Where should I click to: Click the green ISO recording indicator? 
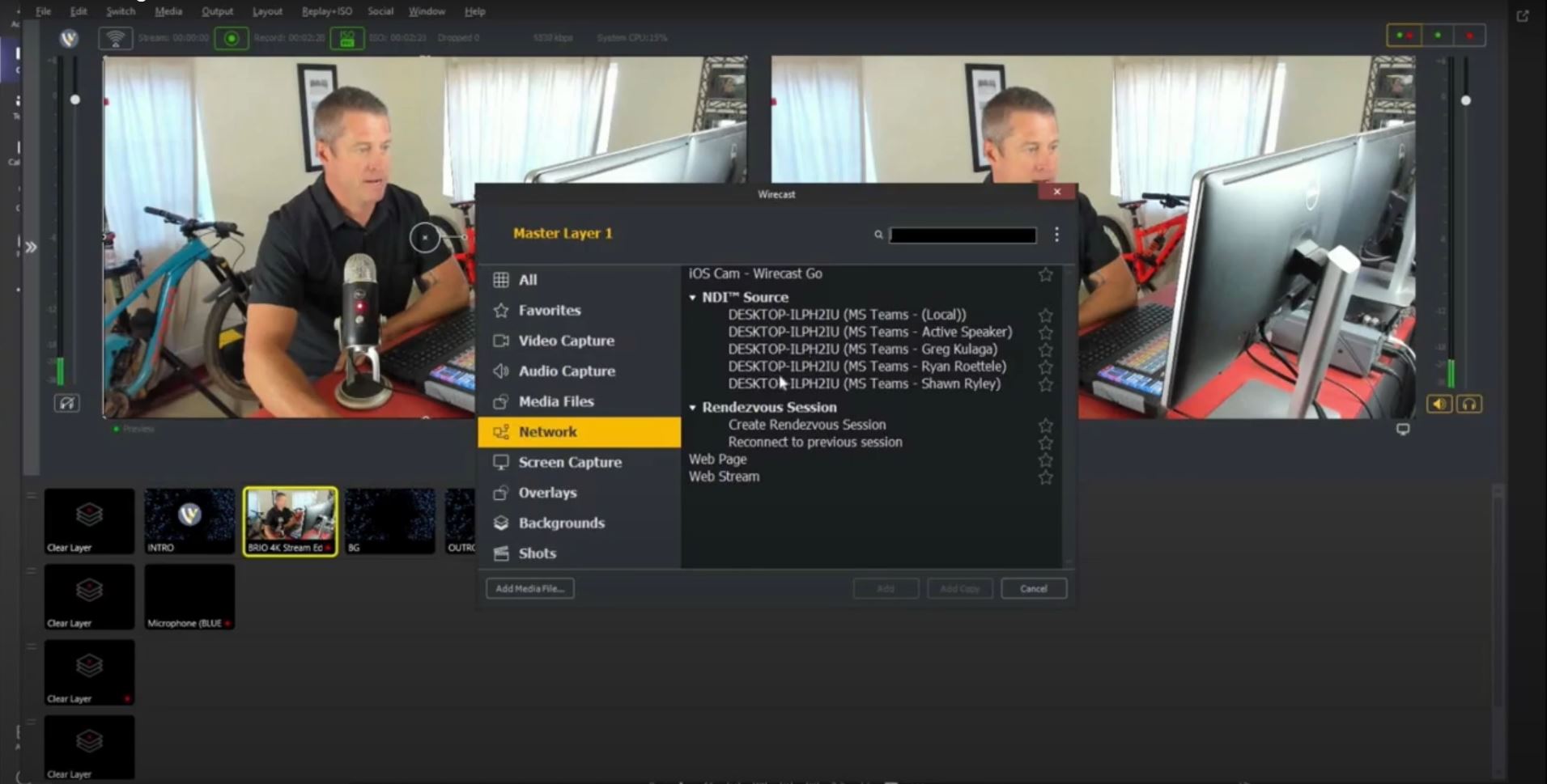point(347,37)
